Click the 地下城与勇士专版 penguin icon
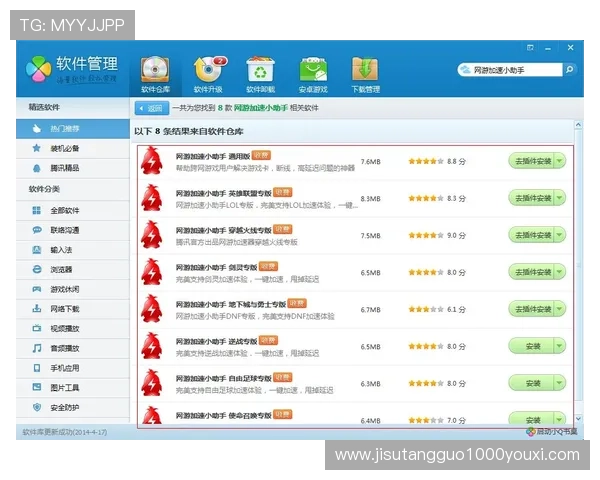This screenshot has height=480, width=600. [x=152, y=309]
